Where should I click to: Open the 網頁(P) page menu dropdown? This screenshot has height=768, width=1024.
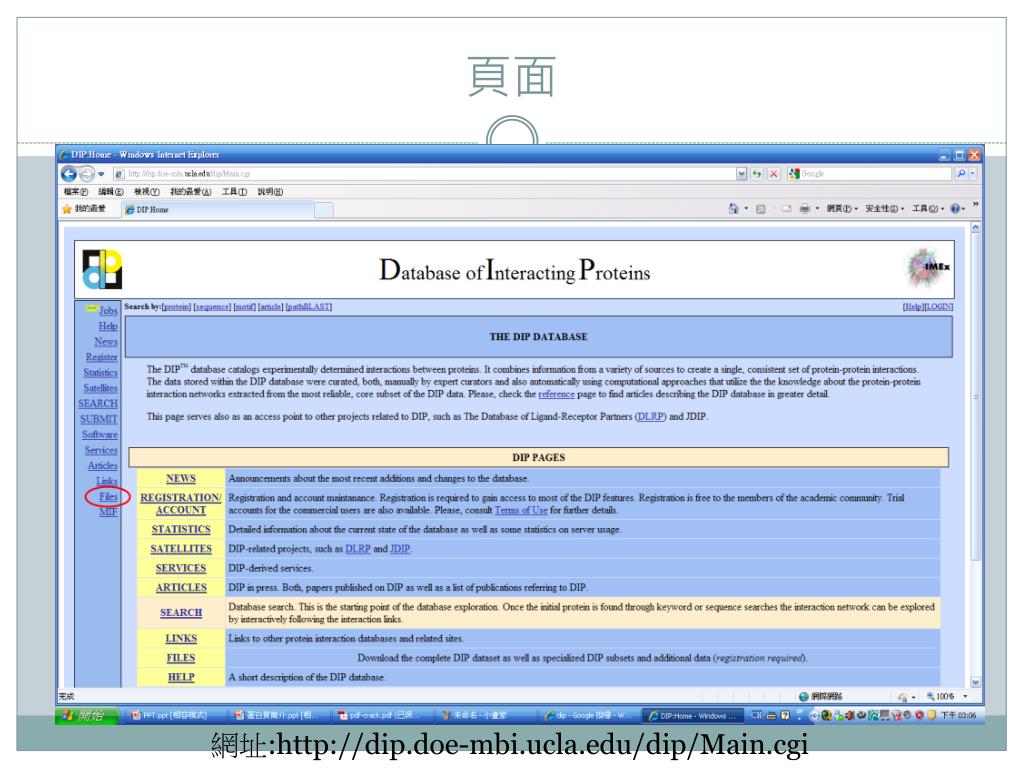(x=842, y=209)
